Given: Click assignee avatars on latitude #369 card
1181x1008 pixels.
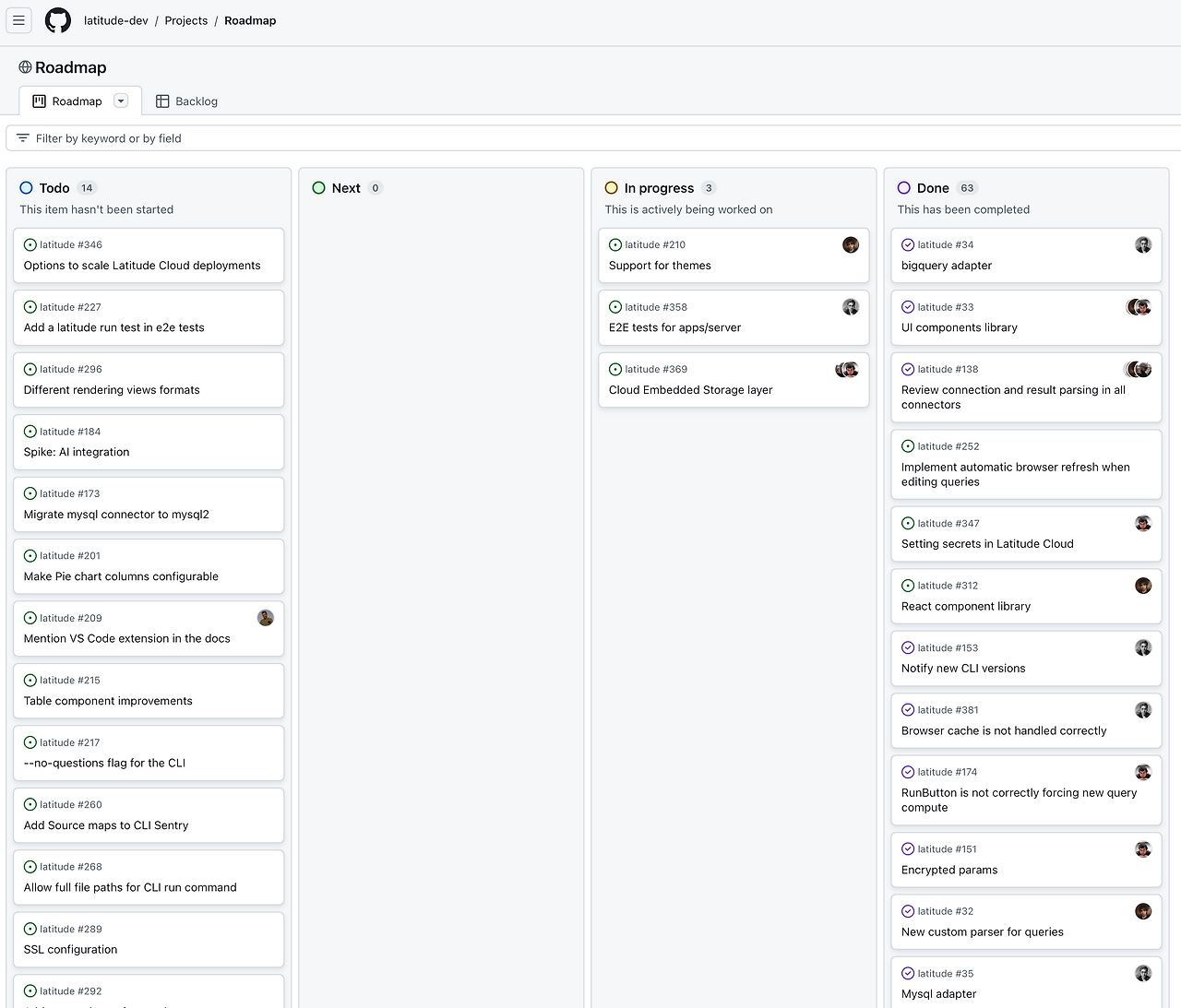Looking at the screenshot, I should (x=847, y=369).
